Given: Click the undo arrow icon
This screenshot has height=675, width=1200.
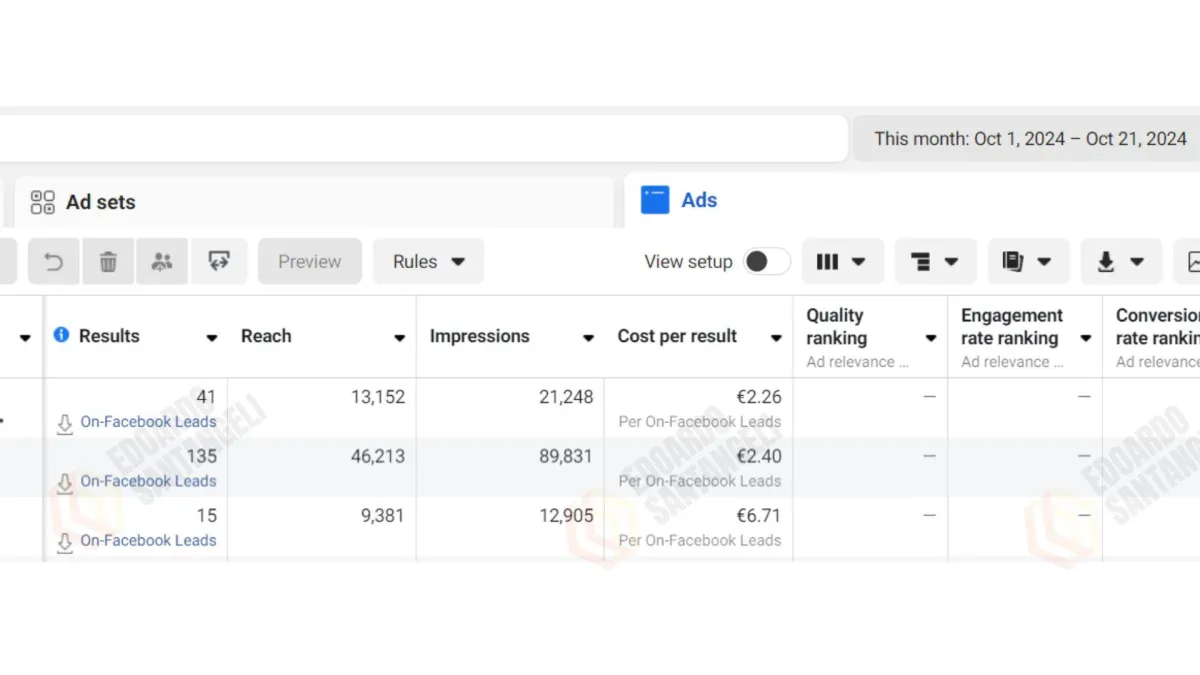Looking at the screenshot, I should pyautogui.click(x=54, y=262).
